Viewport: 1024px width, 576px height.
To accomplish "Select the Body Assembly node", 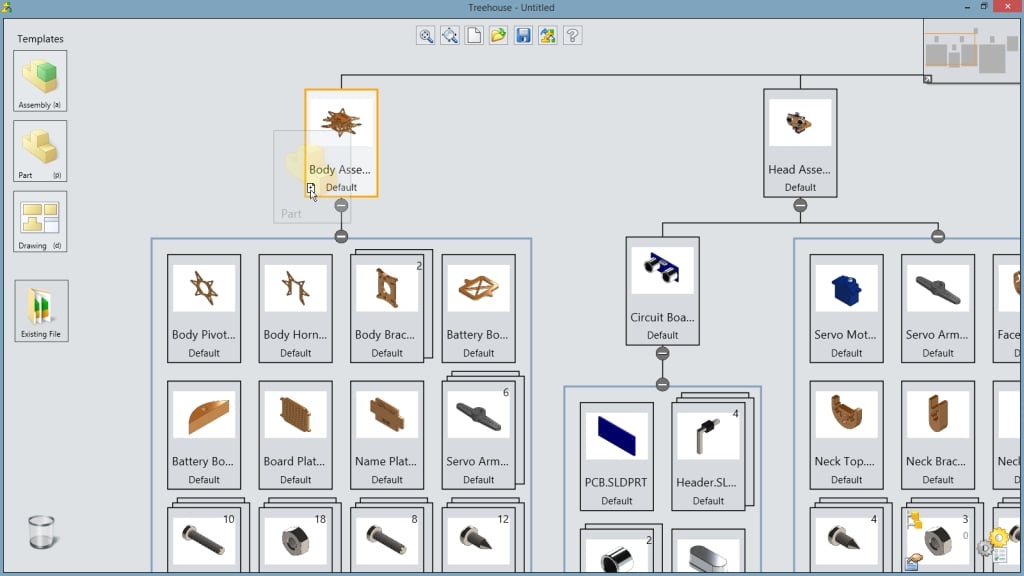I will 342,143.
